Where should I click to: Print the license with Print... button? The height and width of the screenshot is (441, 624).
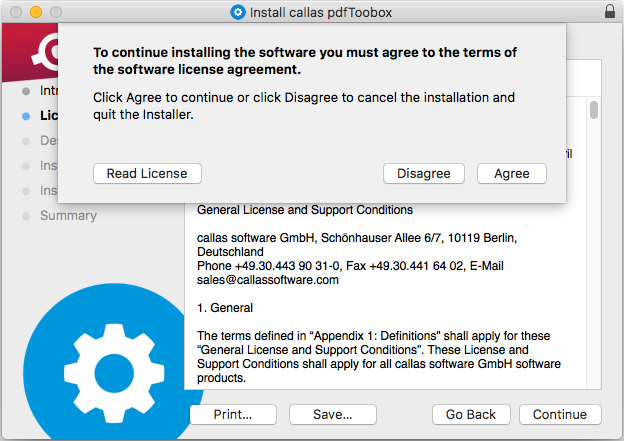[x=233, y=414]
